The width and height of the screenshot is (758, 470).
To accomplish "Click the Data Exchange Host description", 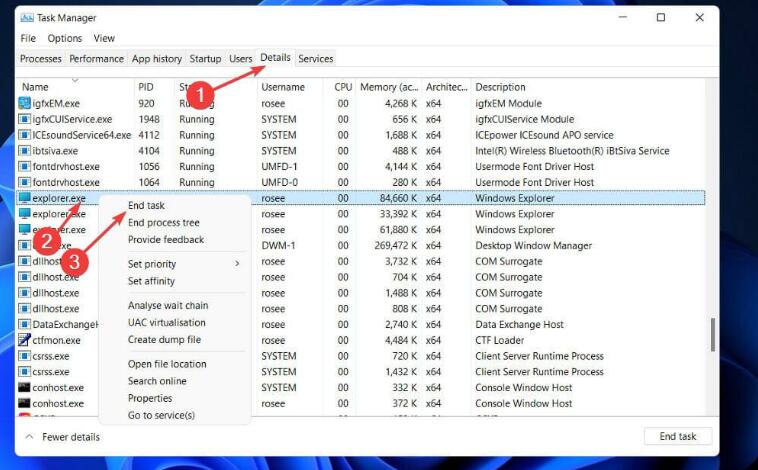I will pos(520,324).
